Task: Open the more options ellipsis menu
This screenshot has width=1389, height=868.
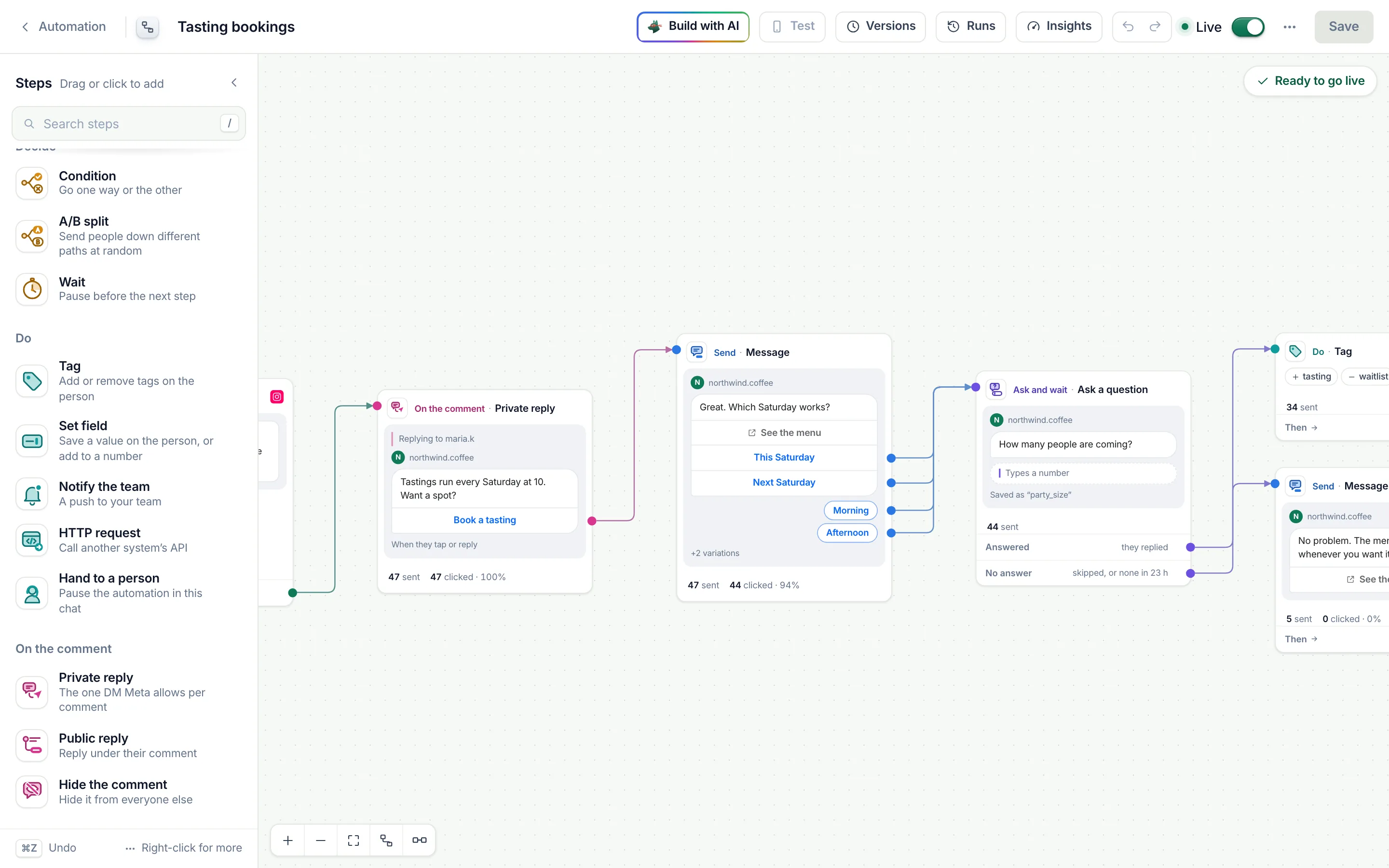Action: pyautogui.click(x=1289, y=27)
